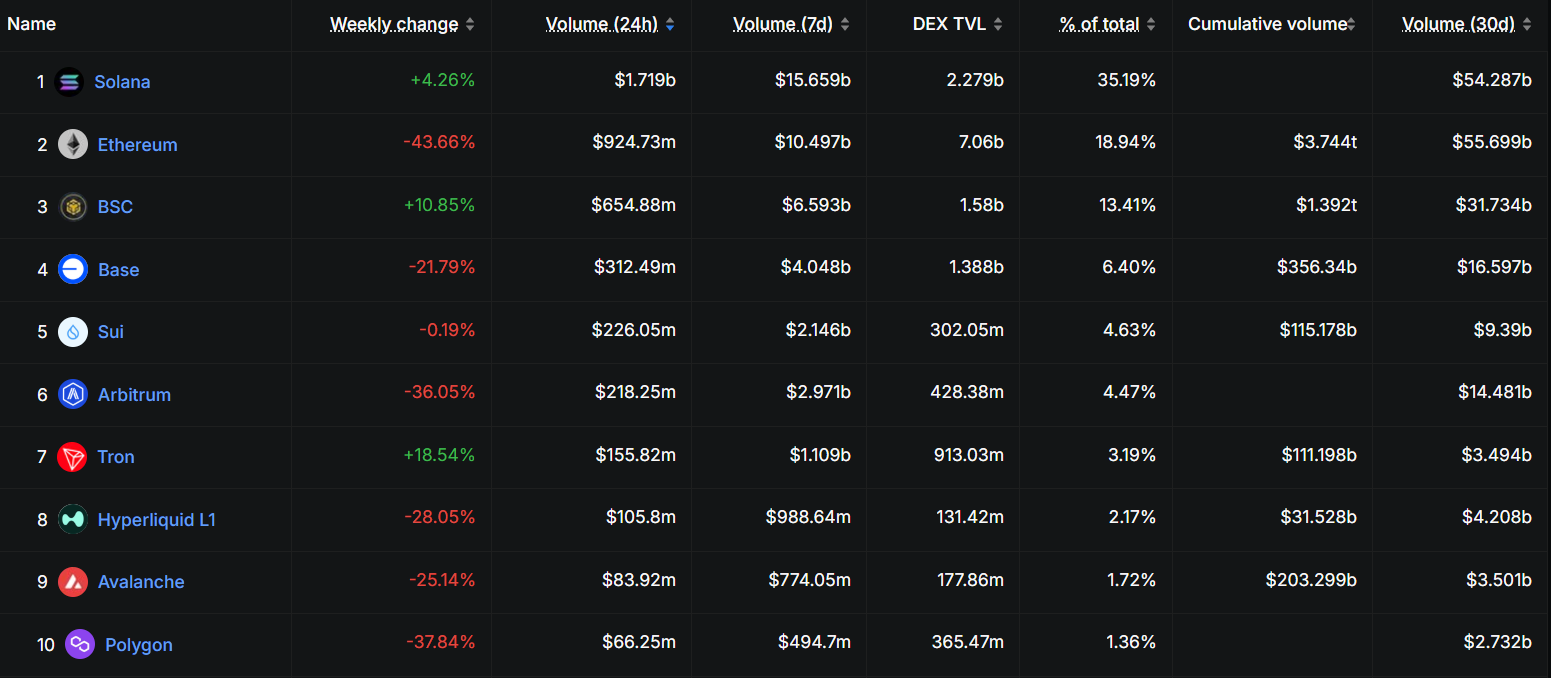1551x678 pixels.
Task: Select Ethereum's 24h volume $924.73m
Action: click(x=634, y=143)
